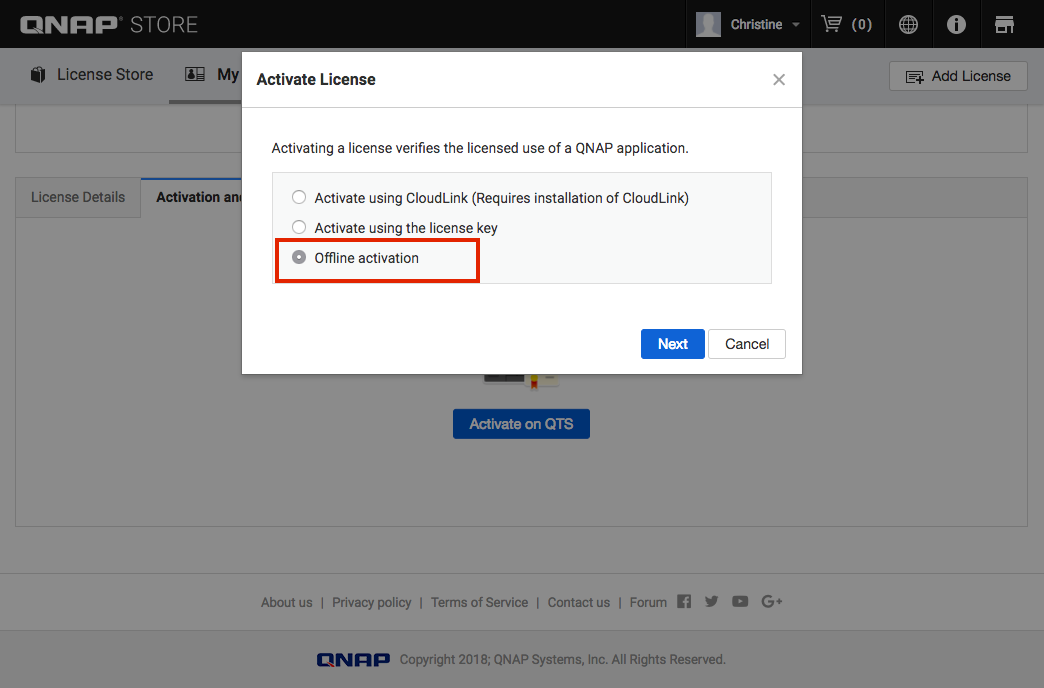Cancel the Activate License dialog
This screenshot has height=688, width=1044.
pos(746,344)
